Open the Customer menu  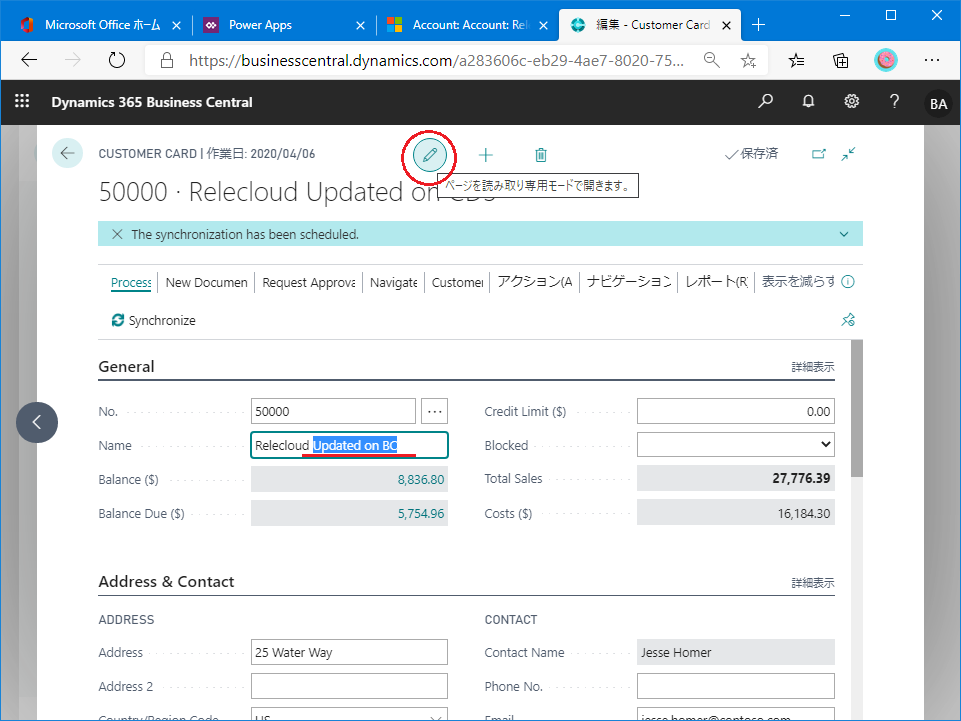point(457,283)
